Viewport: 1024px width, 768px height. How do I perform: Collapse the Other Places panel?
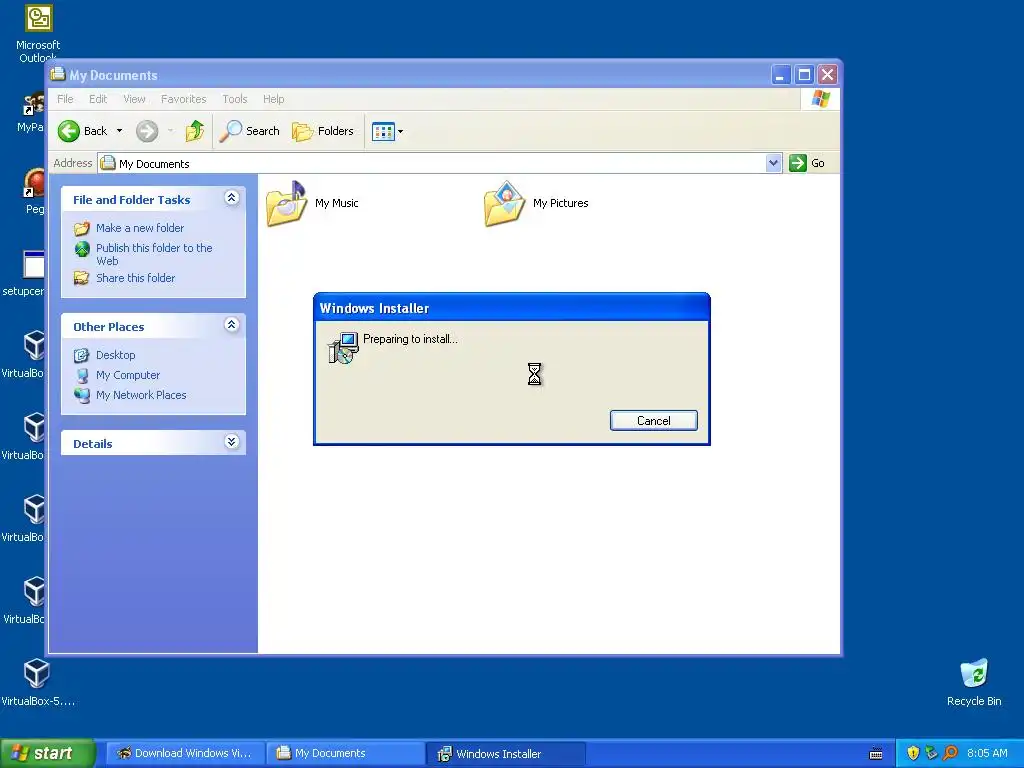231,325
